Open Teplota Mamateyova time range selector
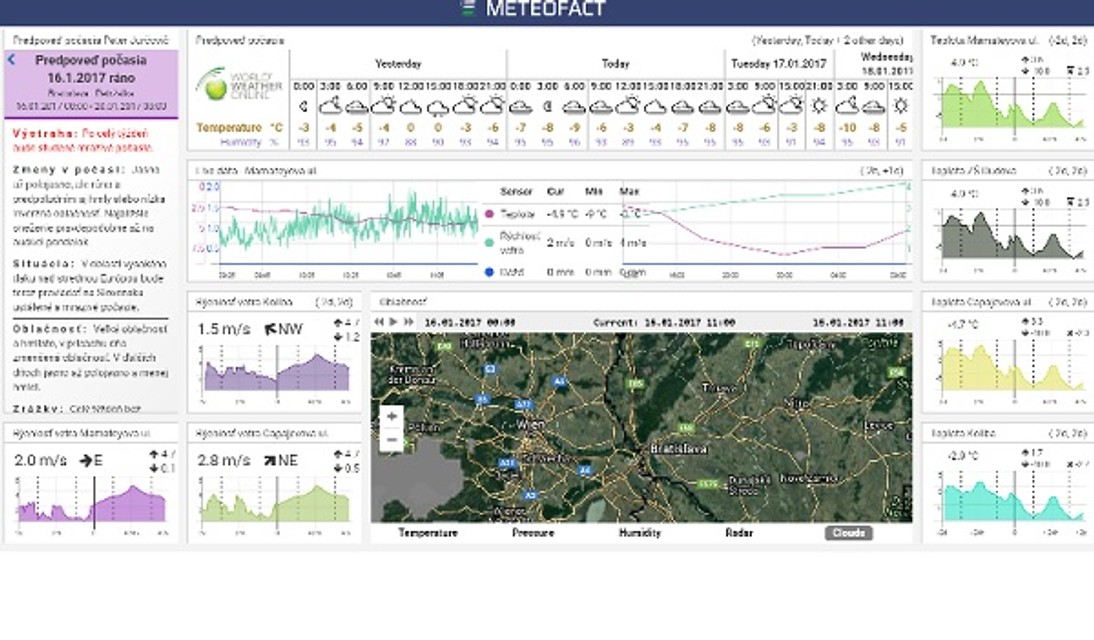This screenshot has height=640, width=1094. [1066, 41]
